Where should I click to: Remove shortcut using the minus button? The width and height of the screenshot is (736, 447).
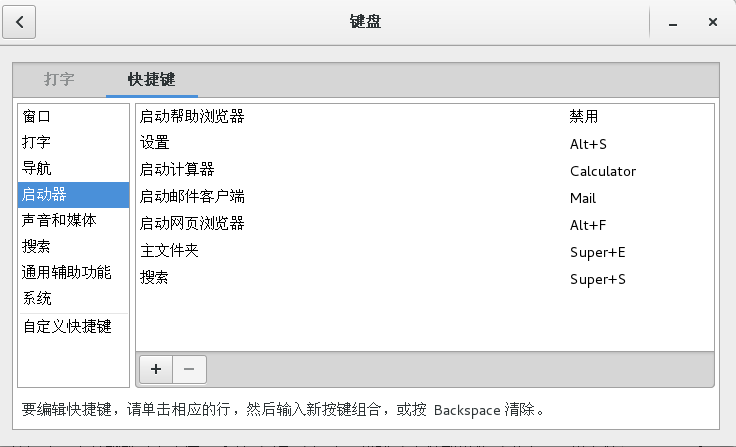coord(189,370)
